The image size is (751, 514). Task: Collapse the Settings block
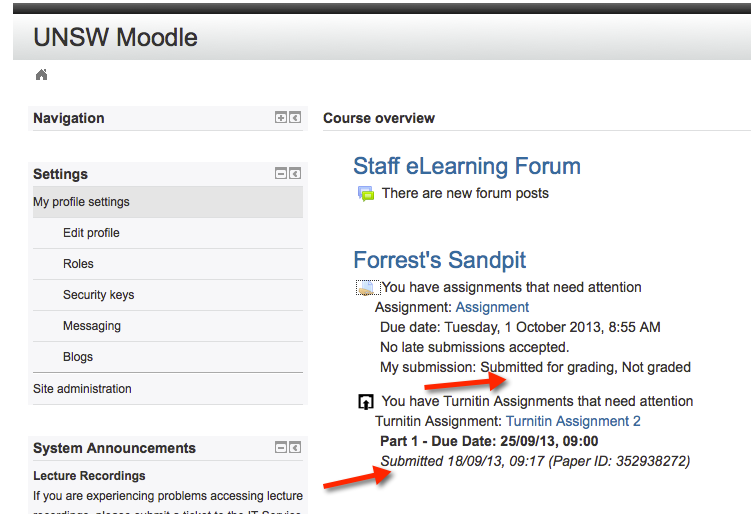[281, 173]
